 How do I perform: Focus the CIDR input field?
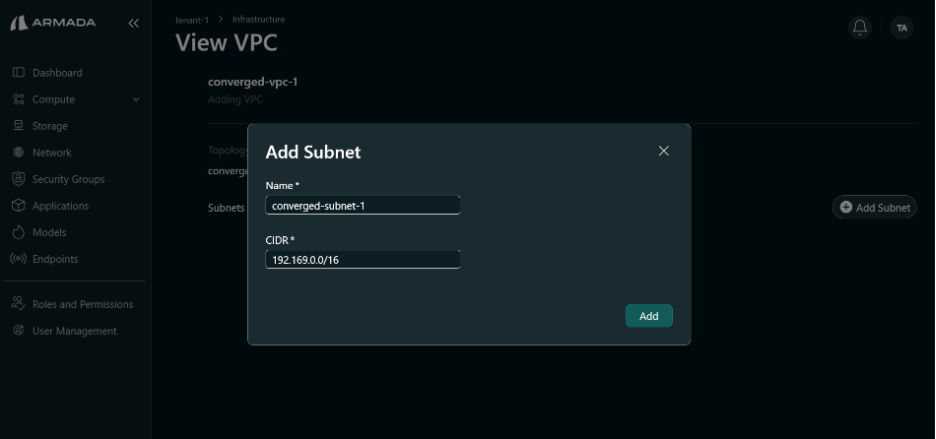tap(362, 259)
